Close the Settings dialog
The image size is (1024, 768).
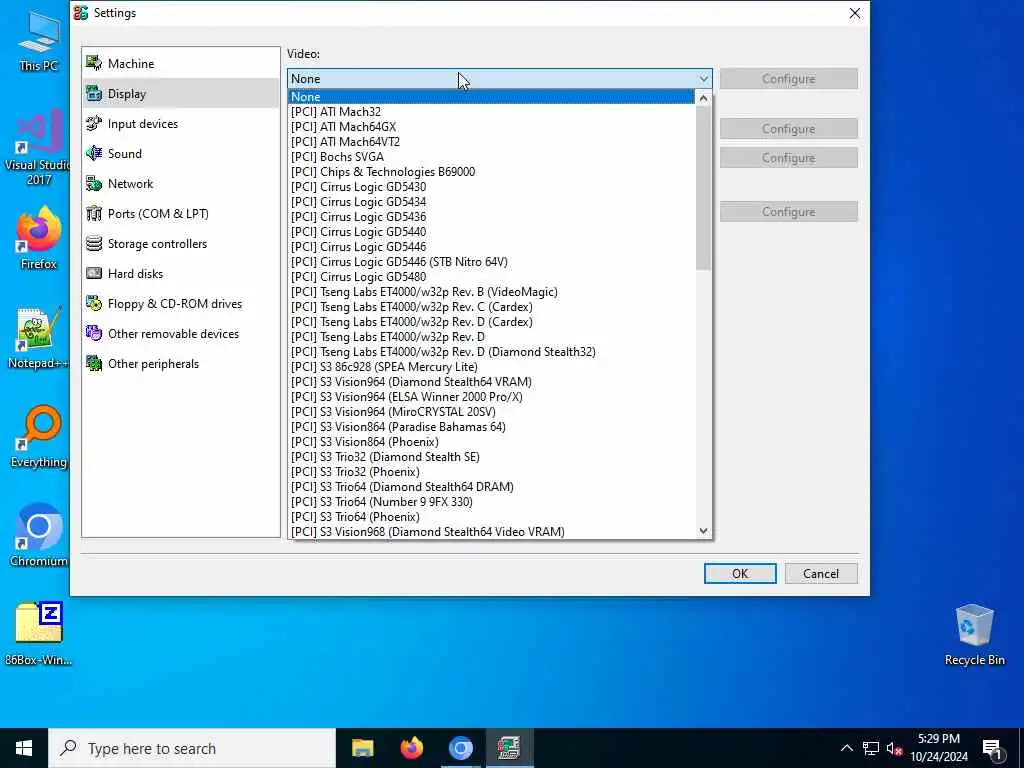coord(854,13)
